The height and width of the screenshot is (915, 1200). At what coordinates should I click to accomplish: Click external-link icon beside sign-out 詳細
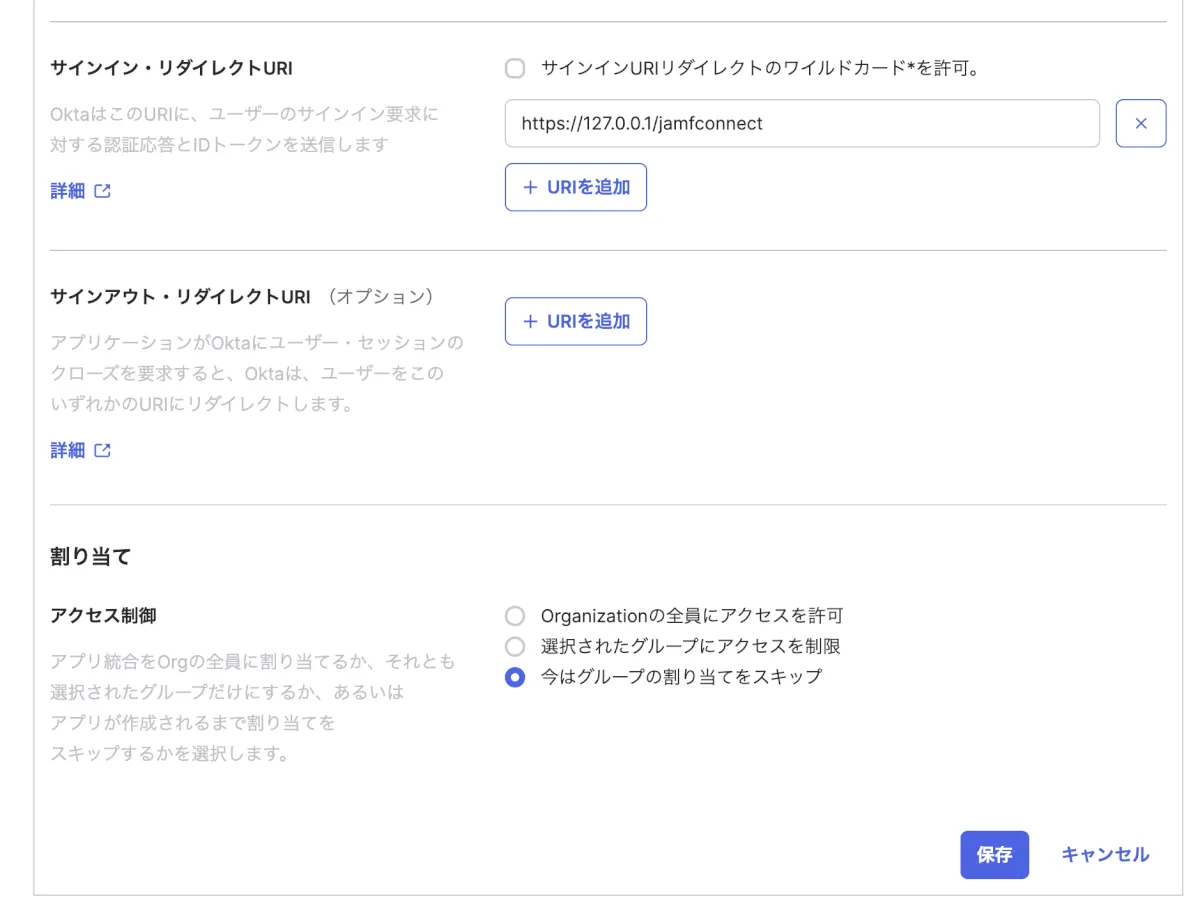[102, 451]
